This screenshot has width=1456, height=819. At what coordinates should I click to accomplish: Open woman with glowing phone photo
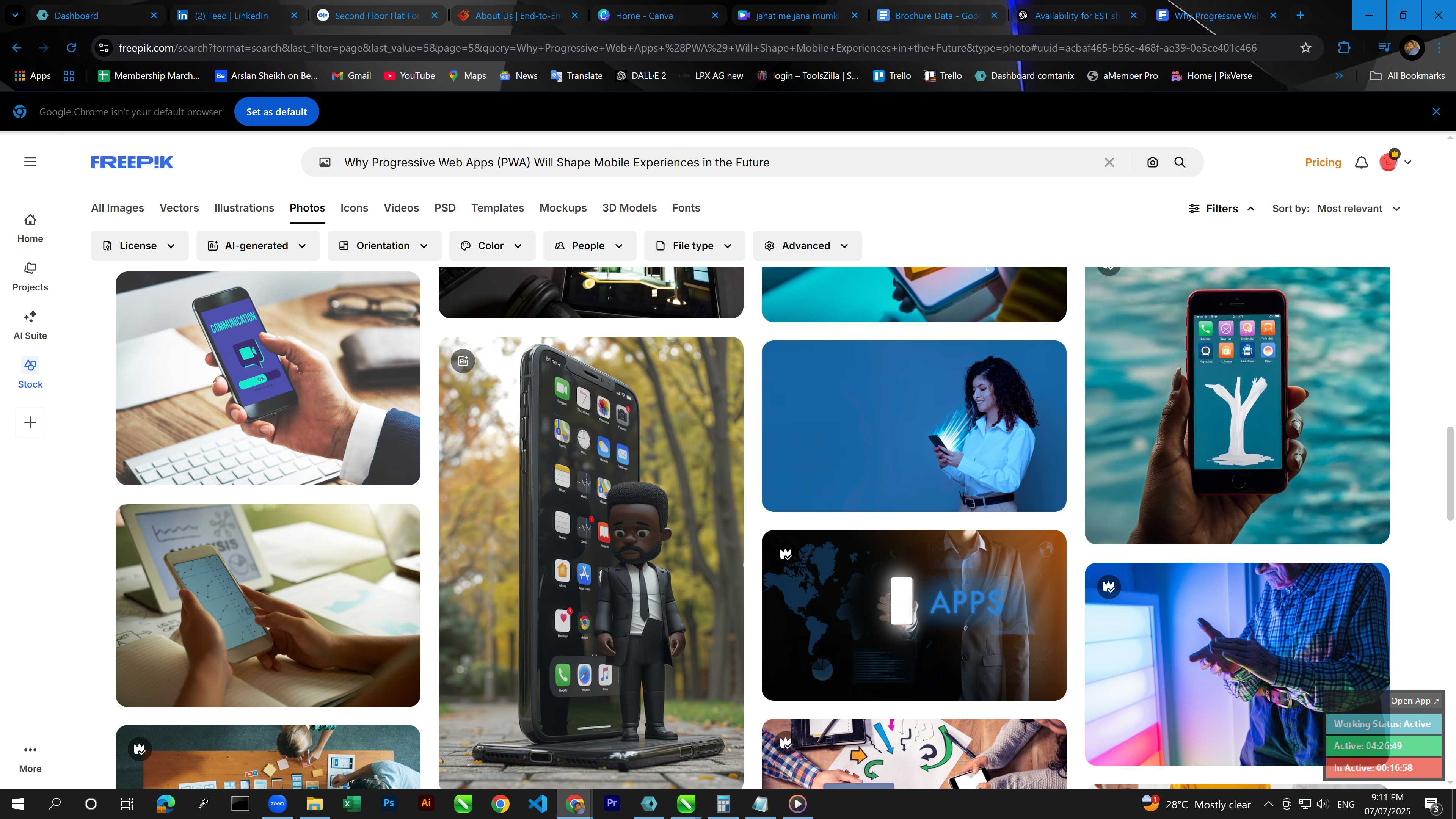914,426
